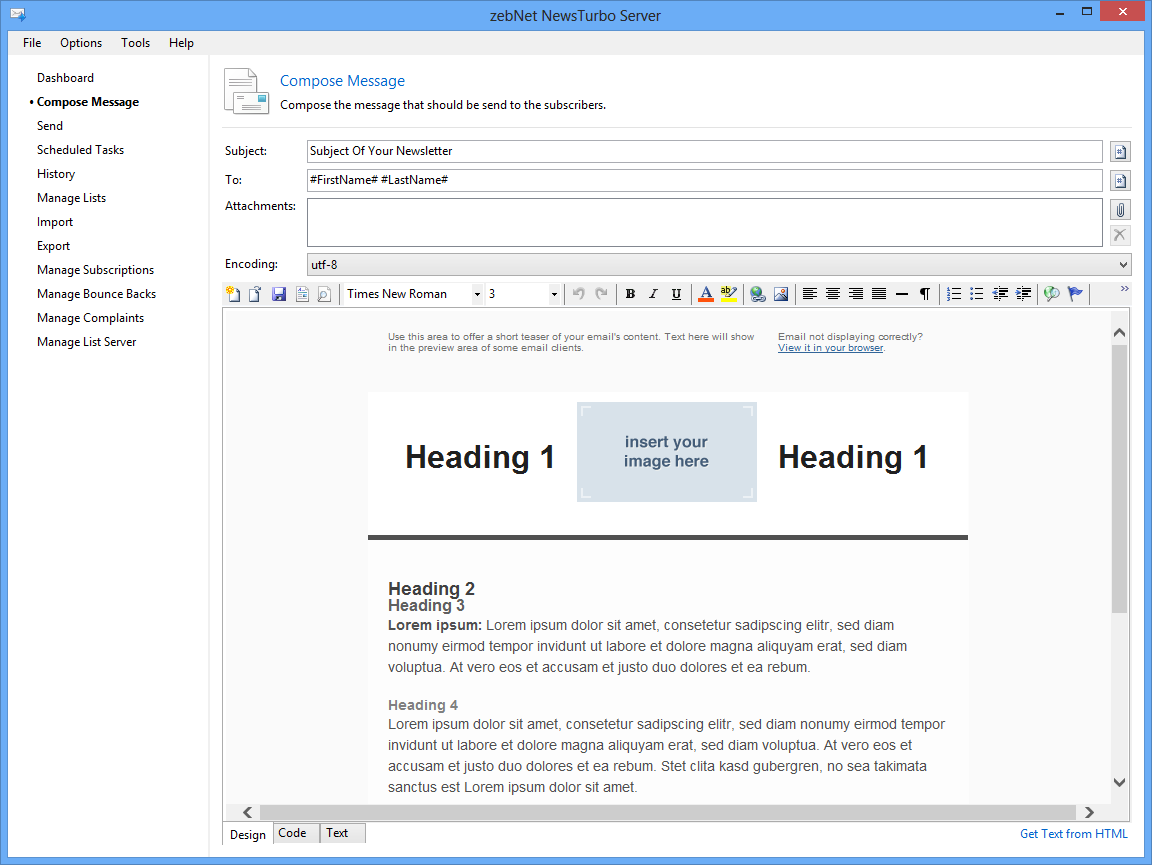The width and height of the screenshot is (1152, 865).
Task: Insert a numbered list
Action: point(954,294)
